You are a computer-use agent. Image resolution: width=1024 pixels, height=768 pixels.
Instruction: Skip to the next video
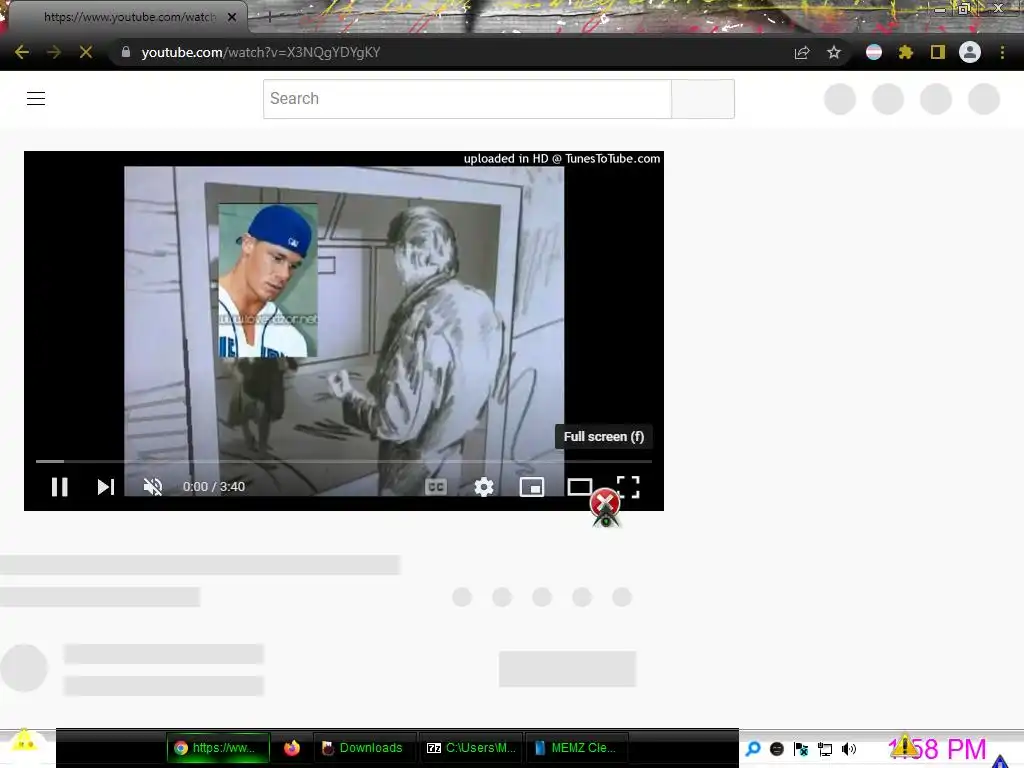106,487
